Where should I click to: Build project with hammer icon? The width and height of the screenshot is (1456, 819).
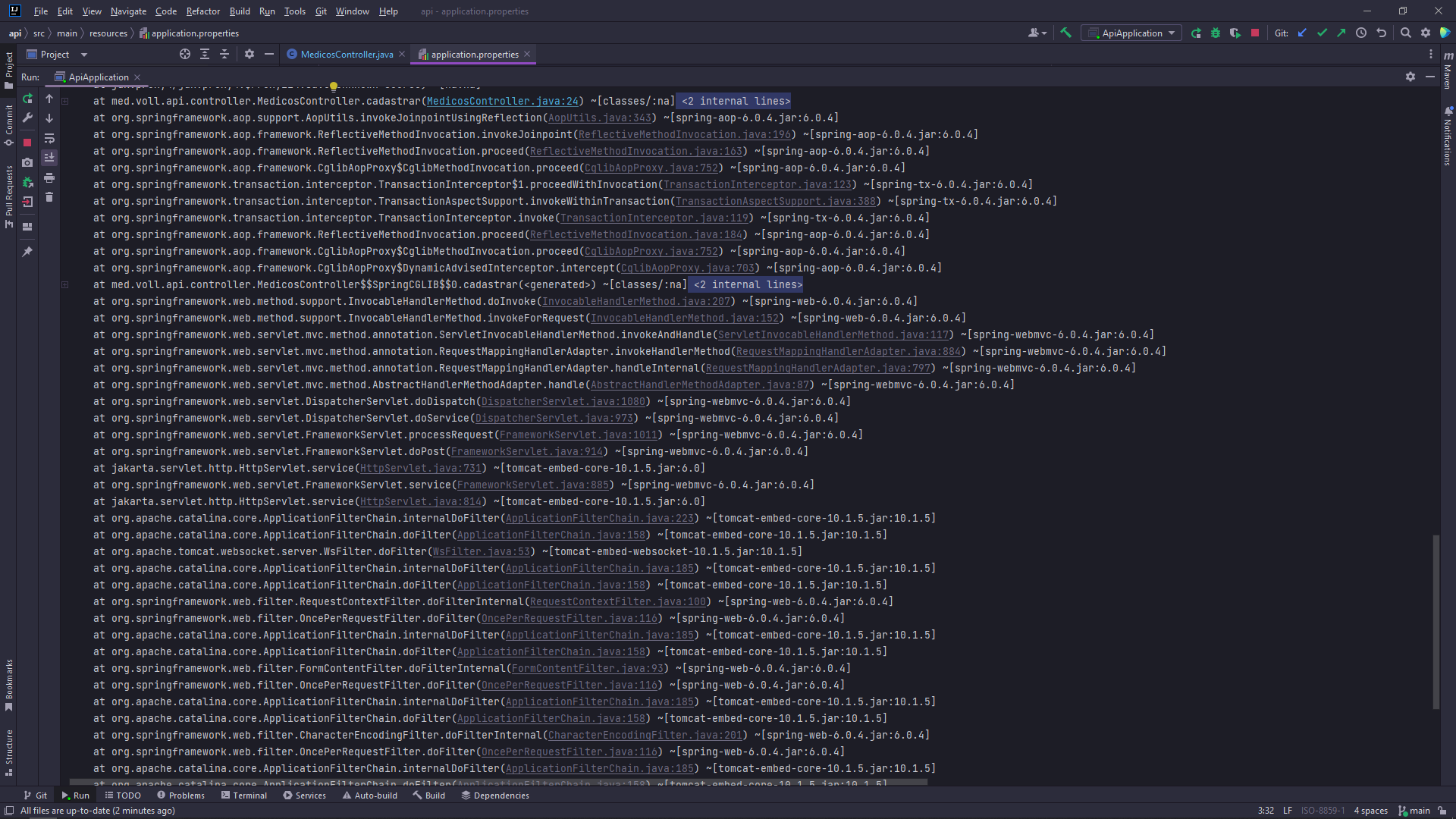[x=1065, y=33]
